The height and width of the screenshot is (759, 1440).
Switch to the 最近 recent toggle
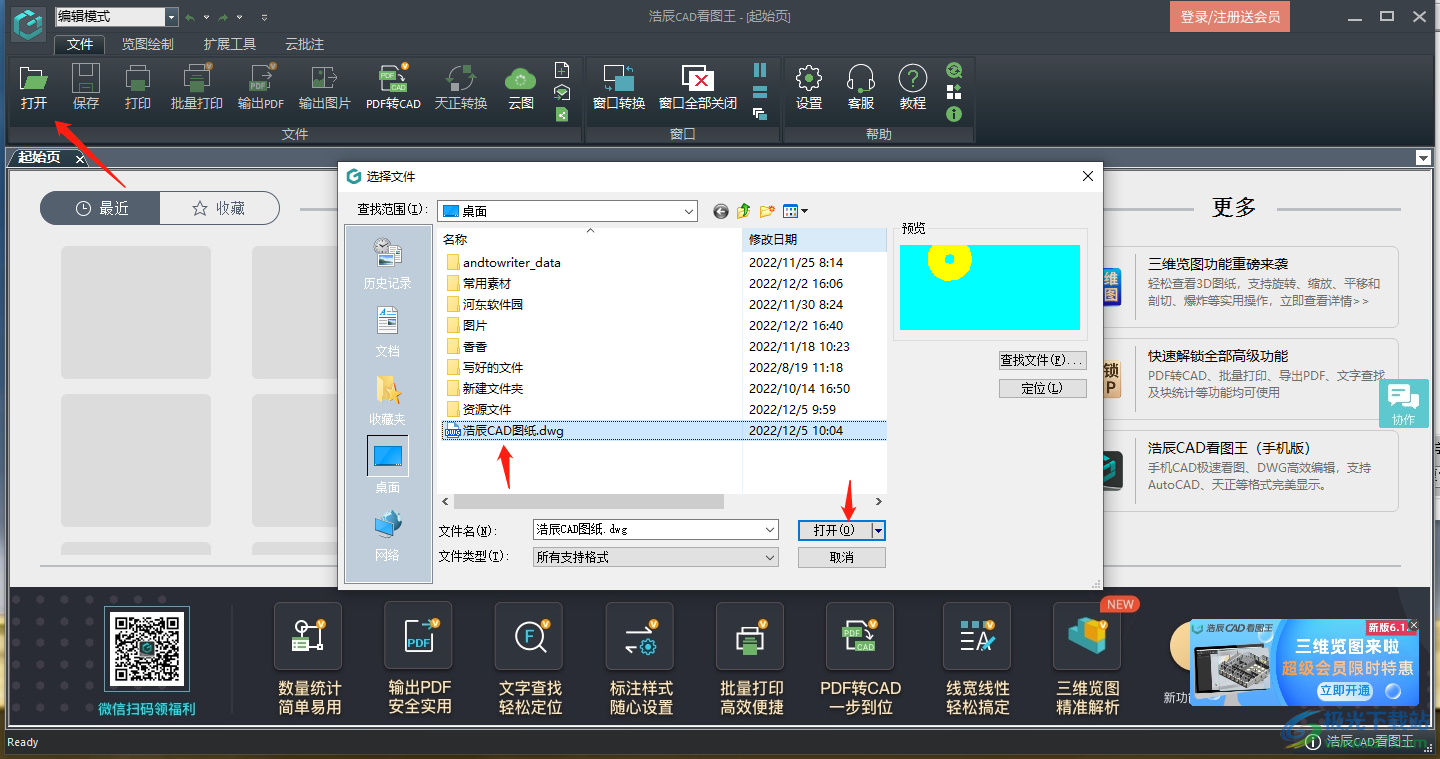point(101,208)
